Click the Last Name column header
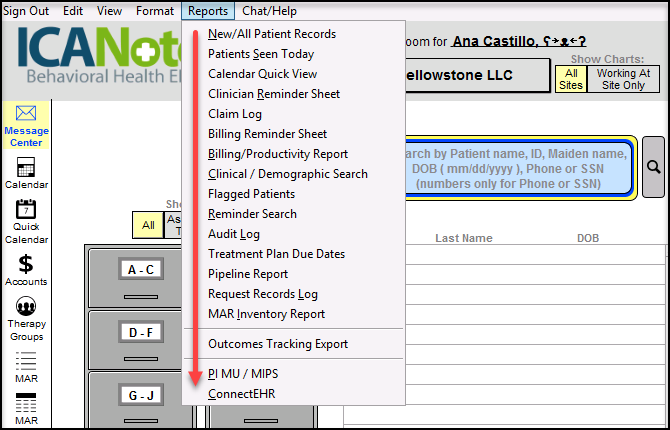Image resolution: width=670 pixels, height=430 pixels. 463,238
